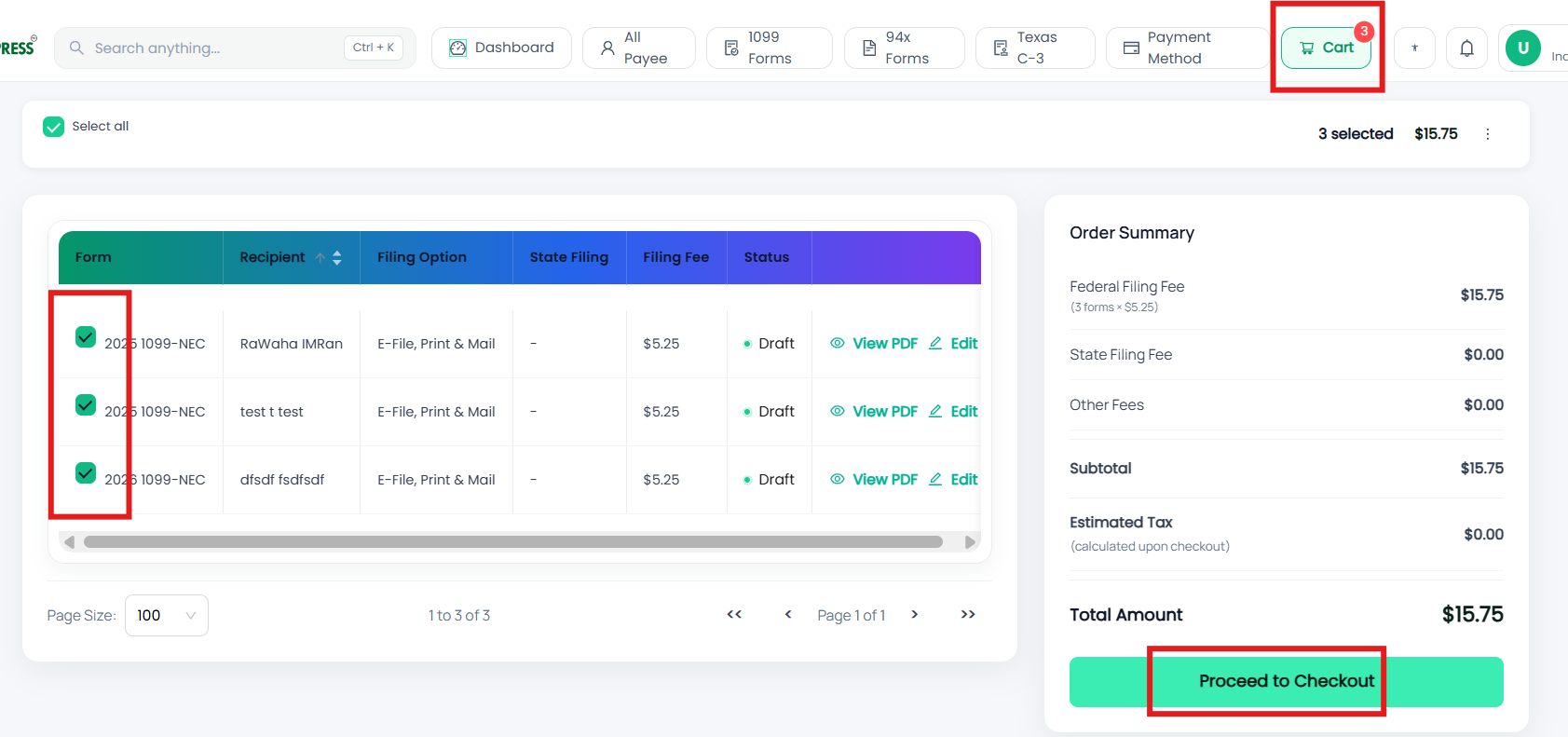Click the horizontal table scrollbar

point(513,541)
